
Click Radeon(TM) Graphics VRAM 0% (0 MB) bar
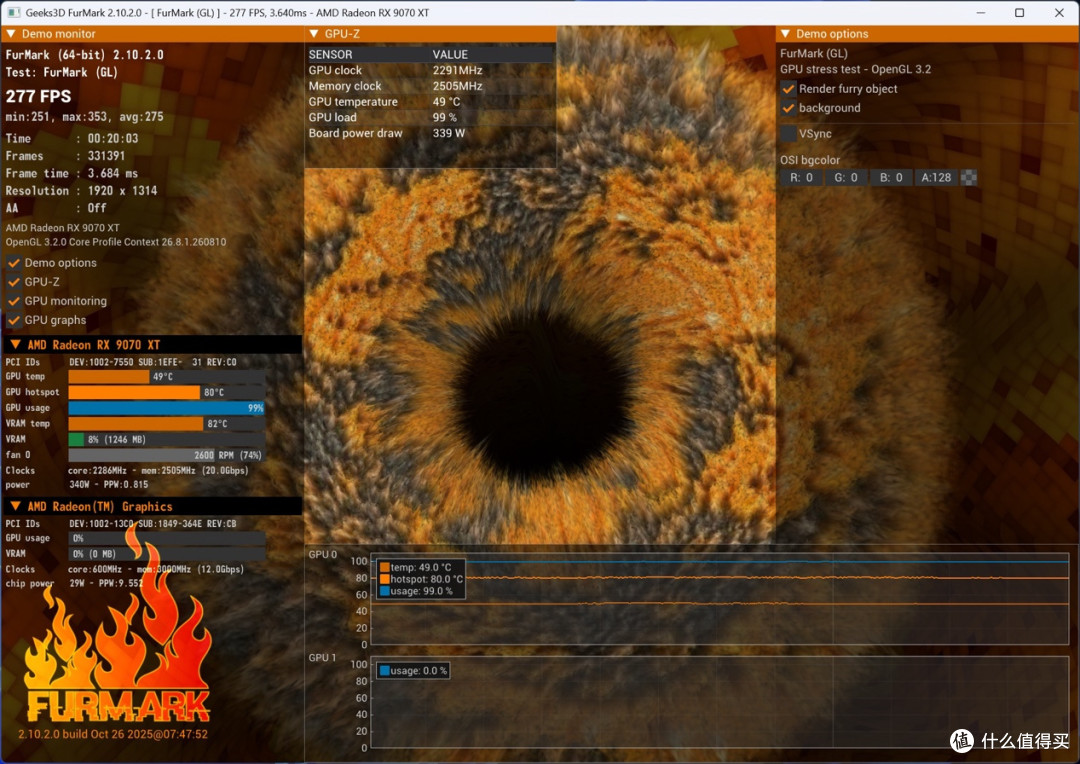167,554
